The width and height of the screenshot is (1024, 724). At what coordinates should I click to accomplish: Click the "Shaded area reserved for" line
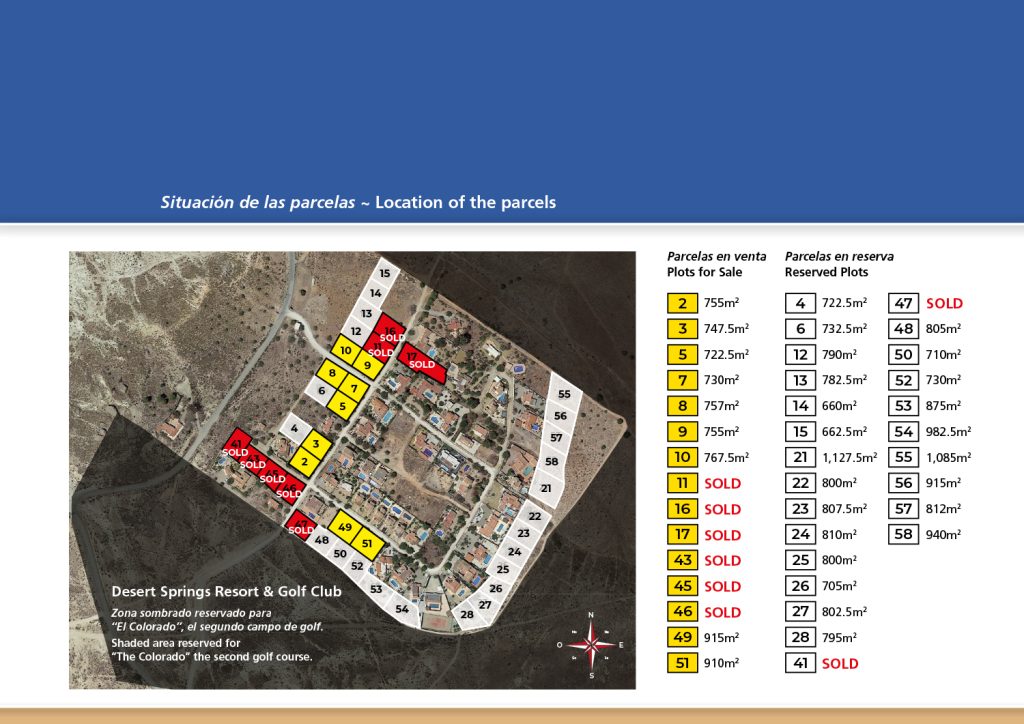click(176, 643)
